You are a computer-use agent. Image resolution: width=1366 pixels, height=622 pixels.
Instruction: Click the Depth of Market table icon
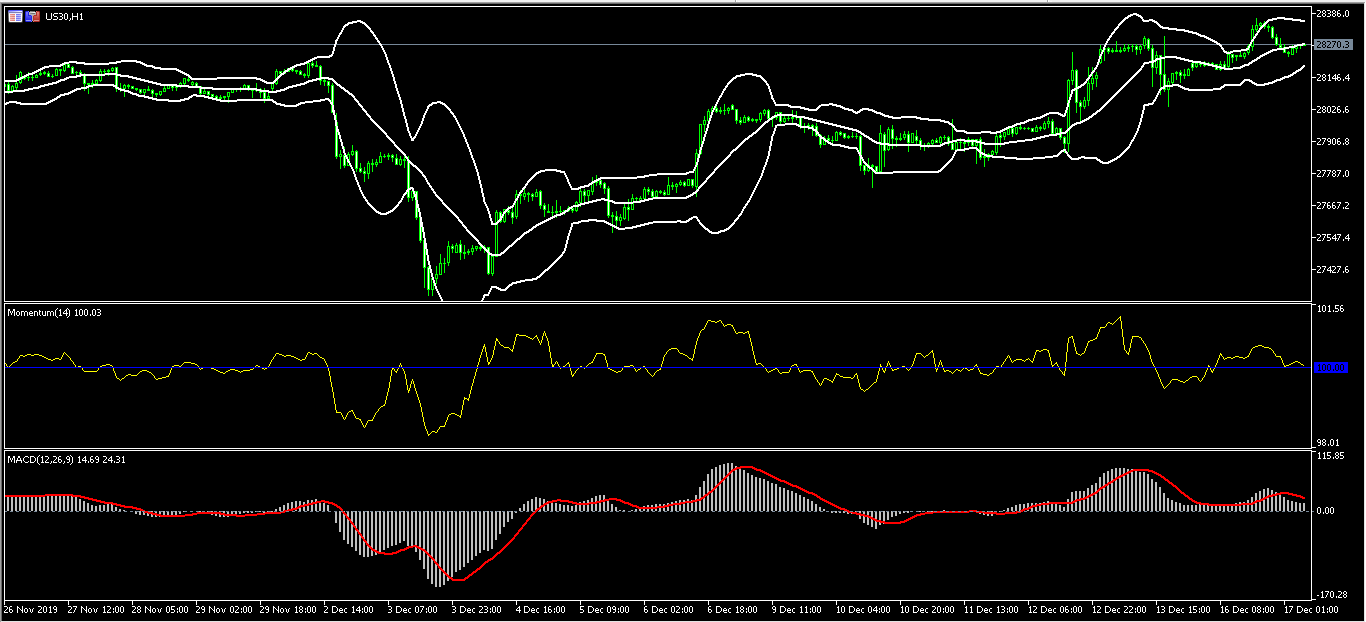[15, 17]
